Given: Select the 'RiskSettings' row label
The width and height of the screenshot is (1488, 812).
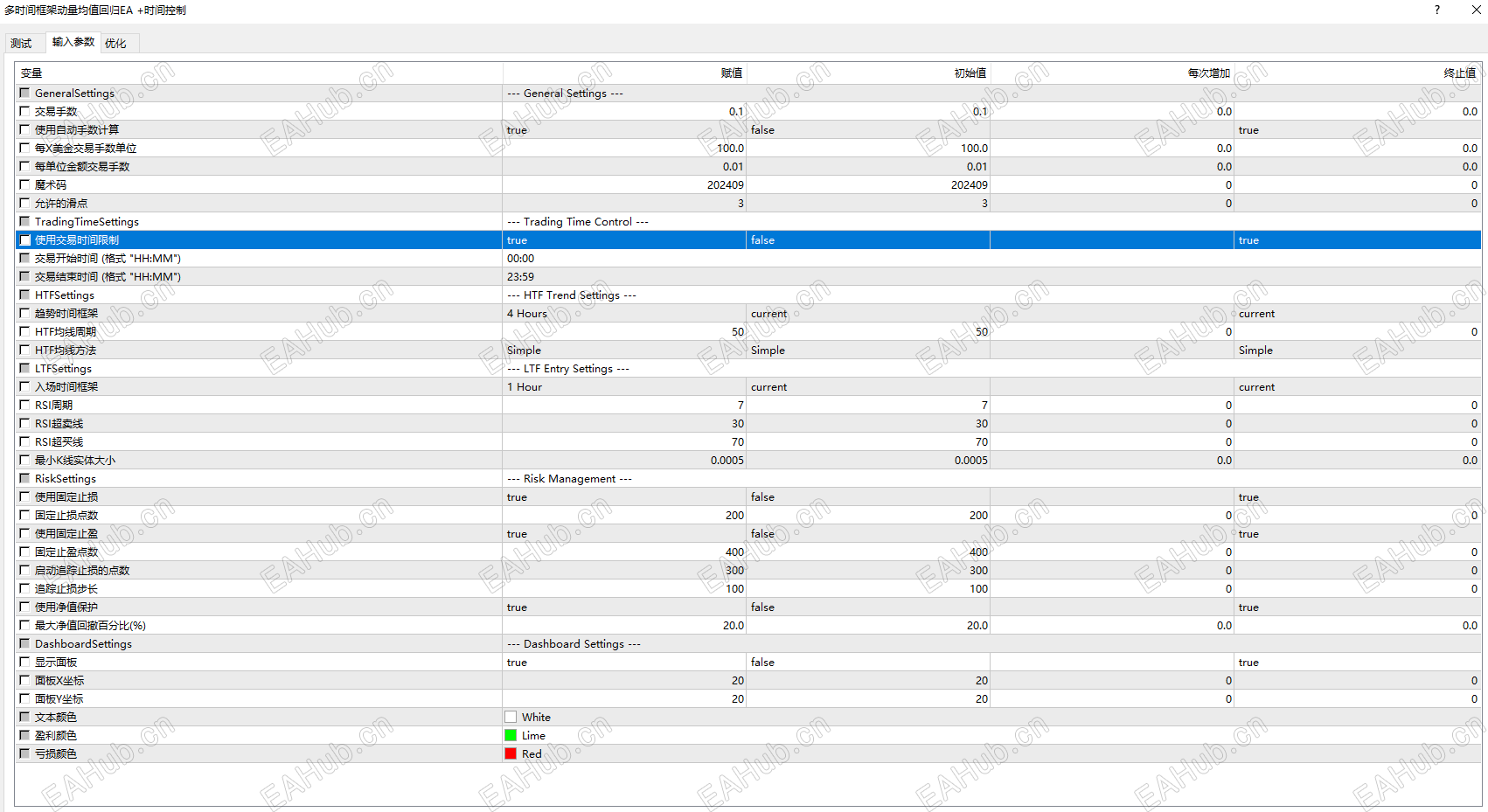Looking at the screenshot, I should 66,479.
